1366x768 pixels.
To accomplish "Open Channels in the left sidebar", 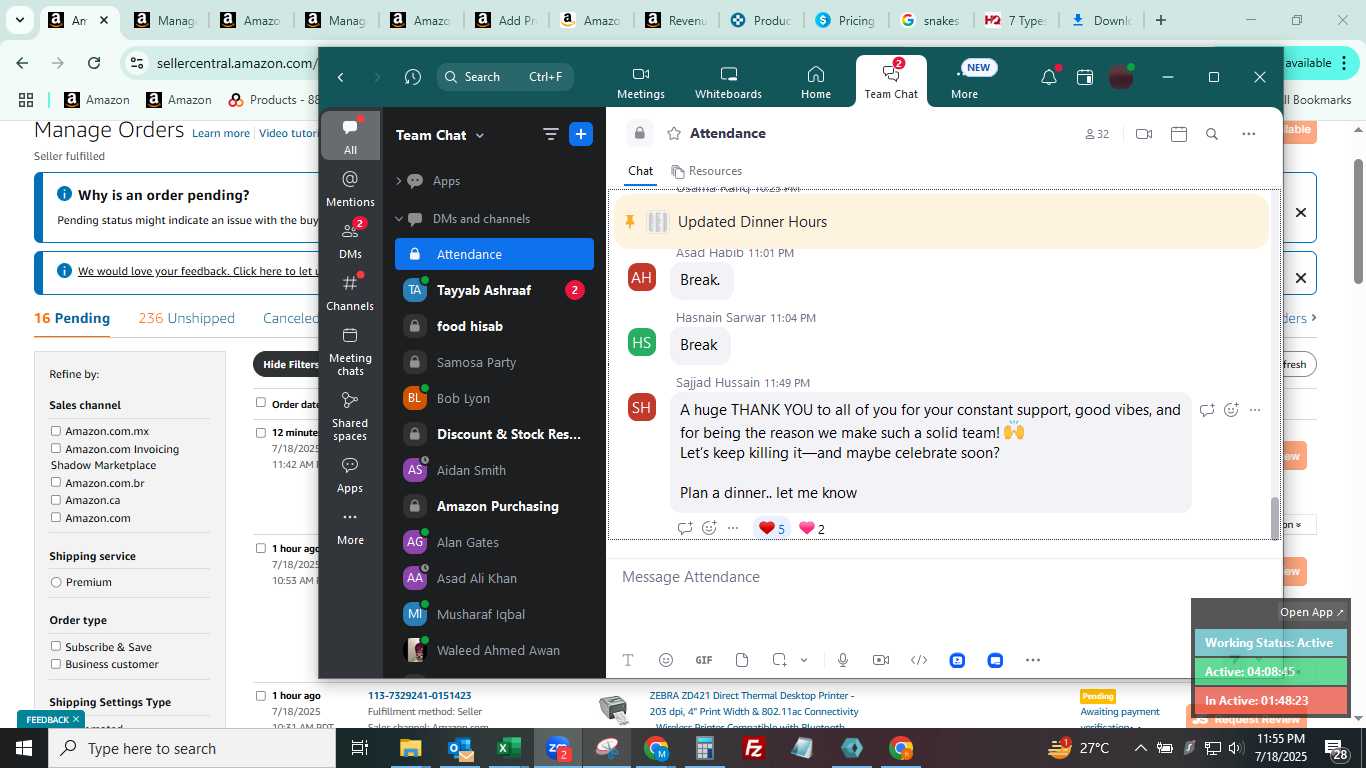I will click(x=350, y=293).
